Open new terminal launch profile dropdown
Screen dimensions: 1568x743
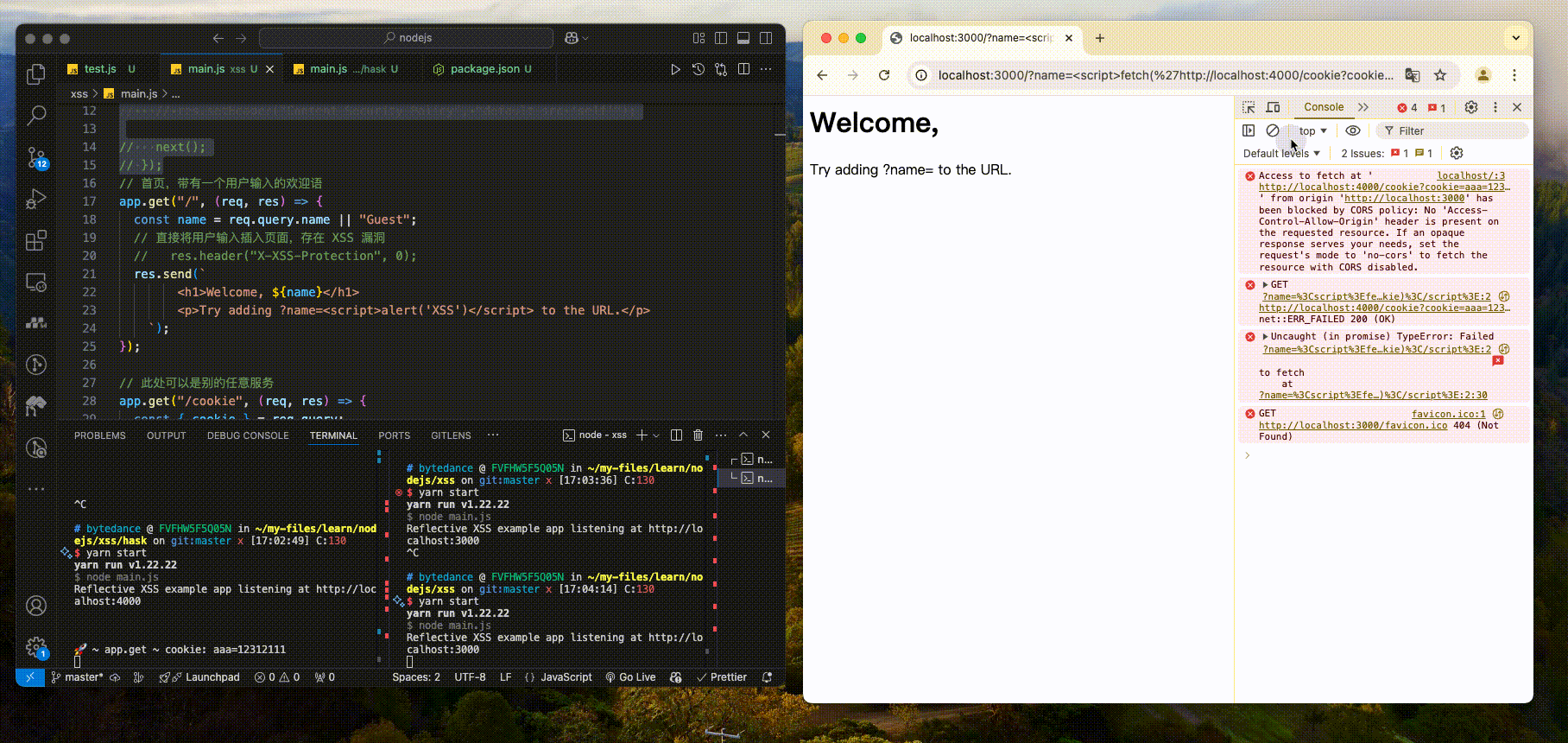coord(656,435)
